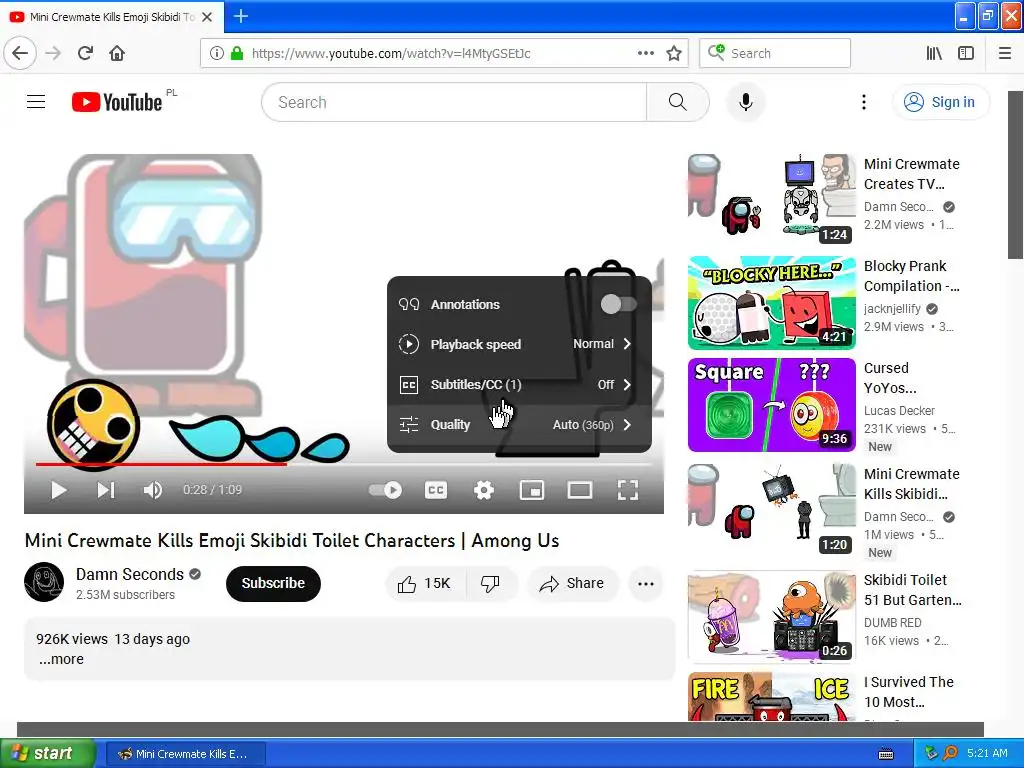The height and width of the screenshot is (768, 1024).
Task: Skip to the next video
Action: (106, 490)
